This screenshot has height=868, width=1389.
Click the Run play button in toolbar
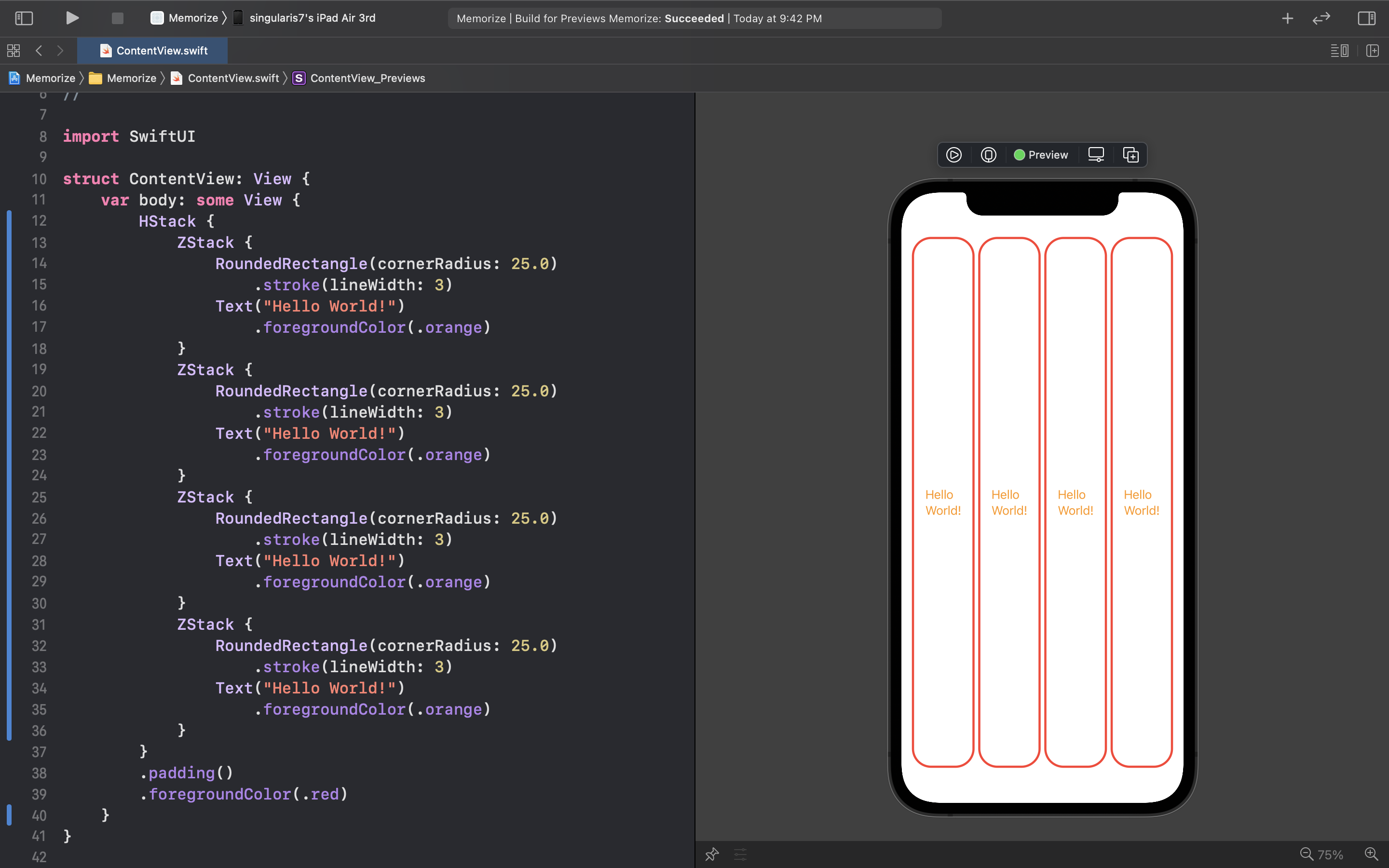(72, 18)
